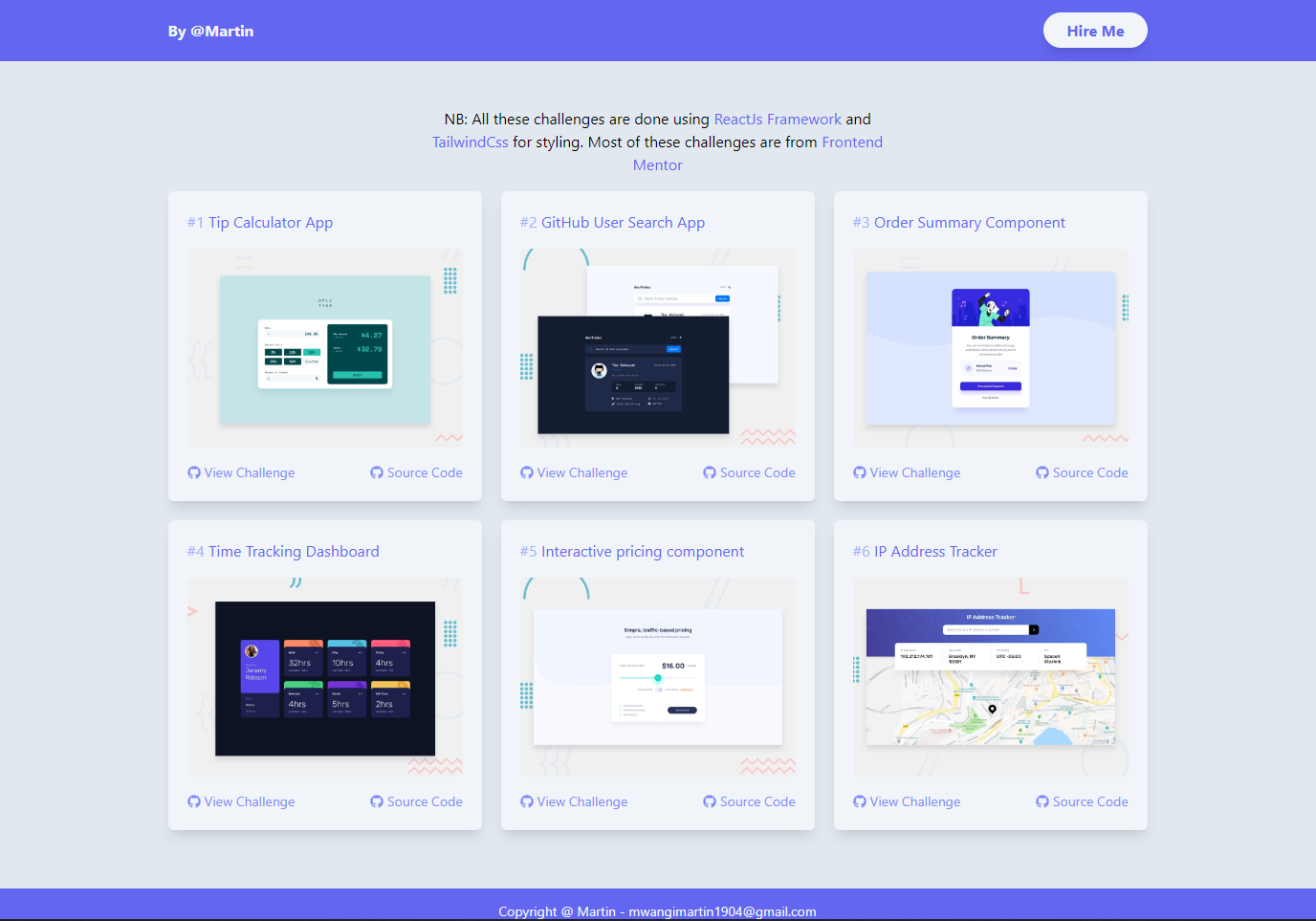
Task: Click the IP Address Tracker preview thumbnail
Action: click(990, 676)
